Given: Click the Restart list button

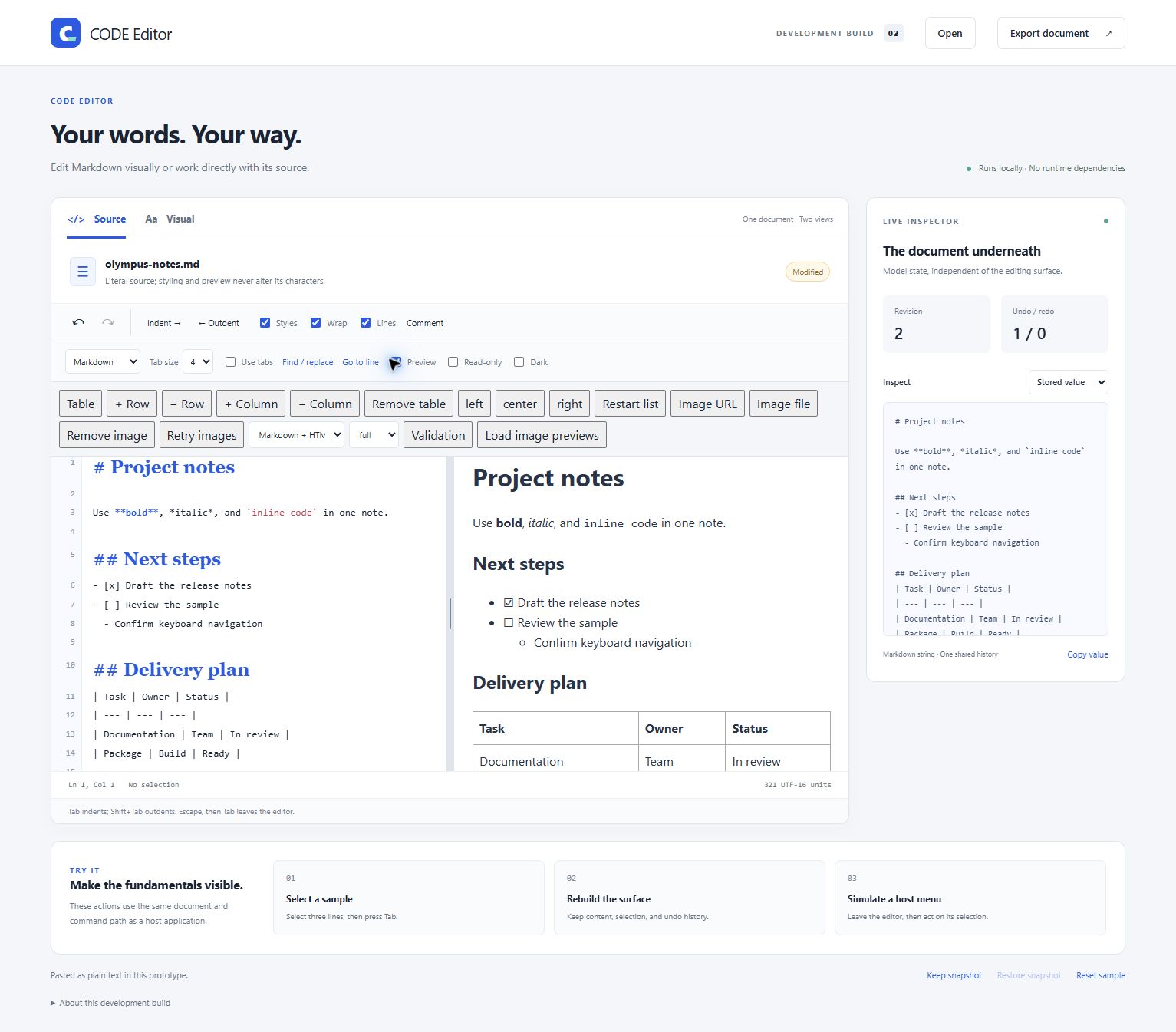Looking at the screenshot, I should pyautogui.click(x=630, y=404).
